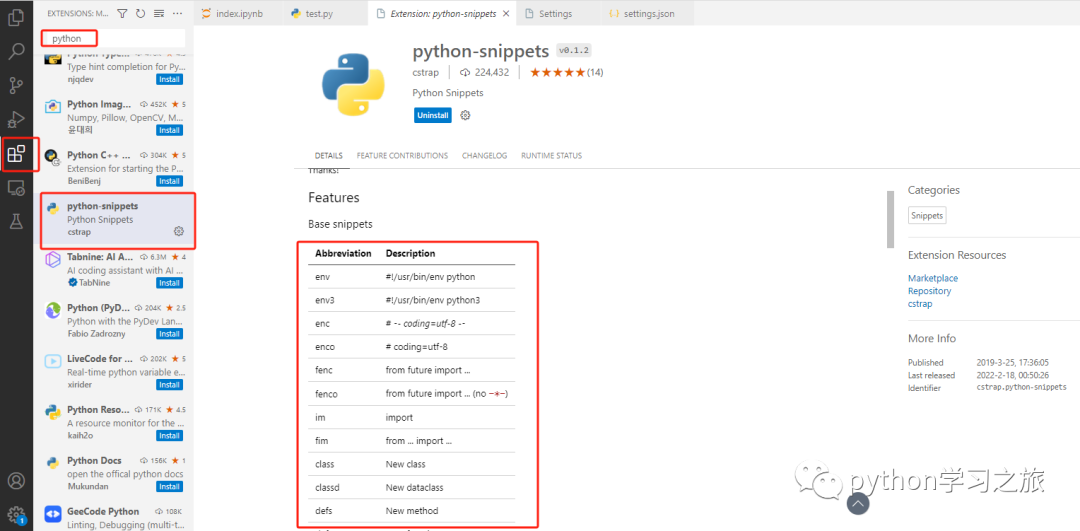Install the njqdev type hint extension
This screenshot has width=1080, height=531.
(169, 79)
